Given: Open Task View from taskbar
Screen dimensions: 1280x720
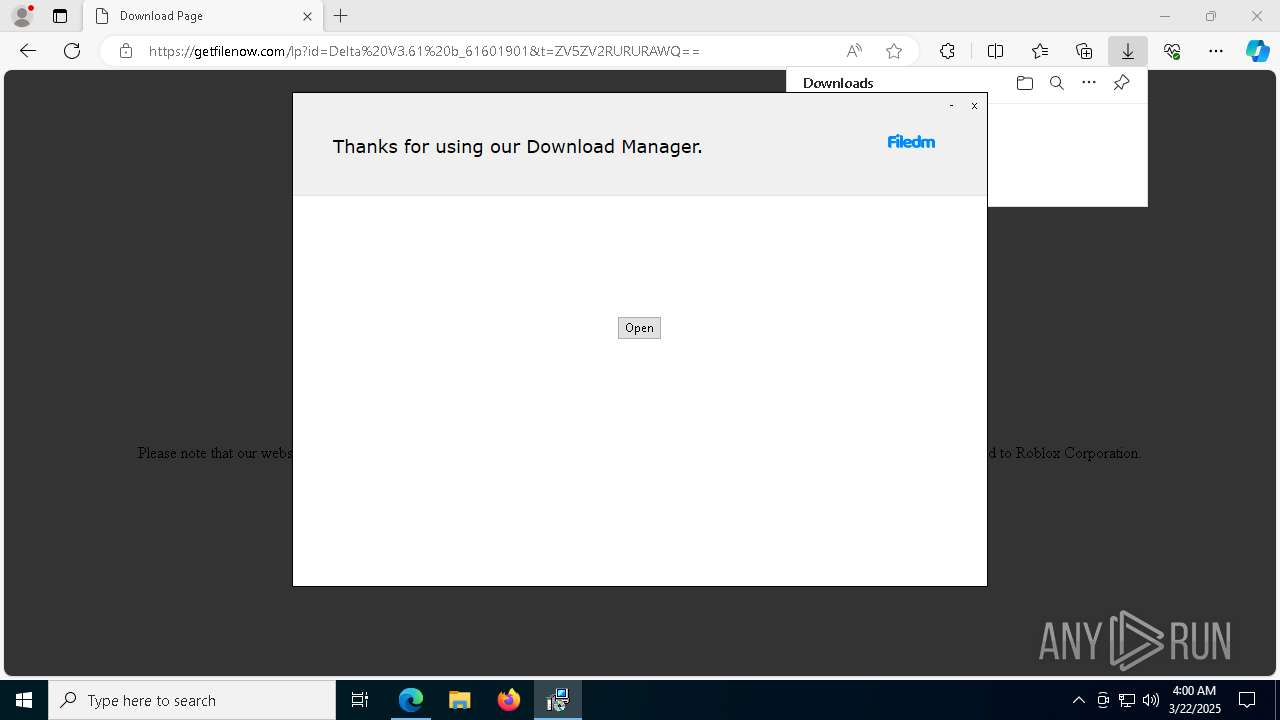Looking at the screenshot, I should tap(360, 700).
